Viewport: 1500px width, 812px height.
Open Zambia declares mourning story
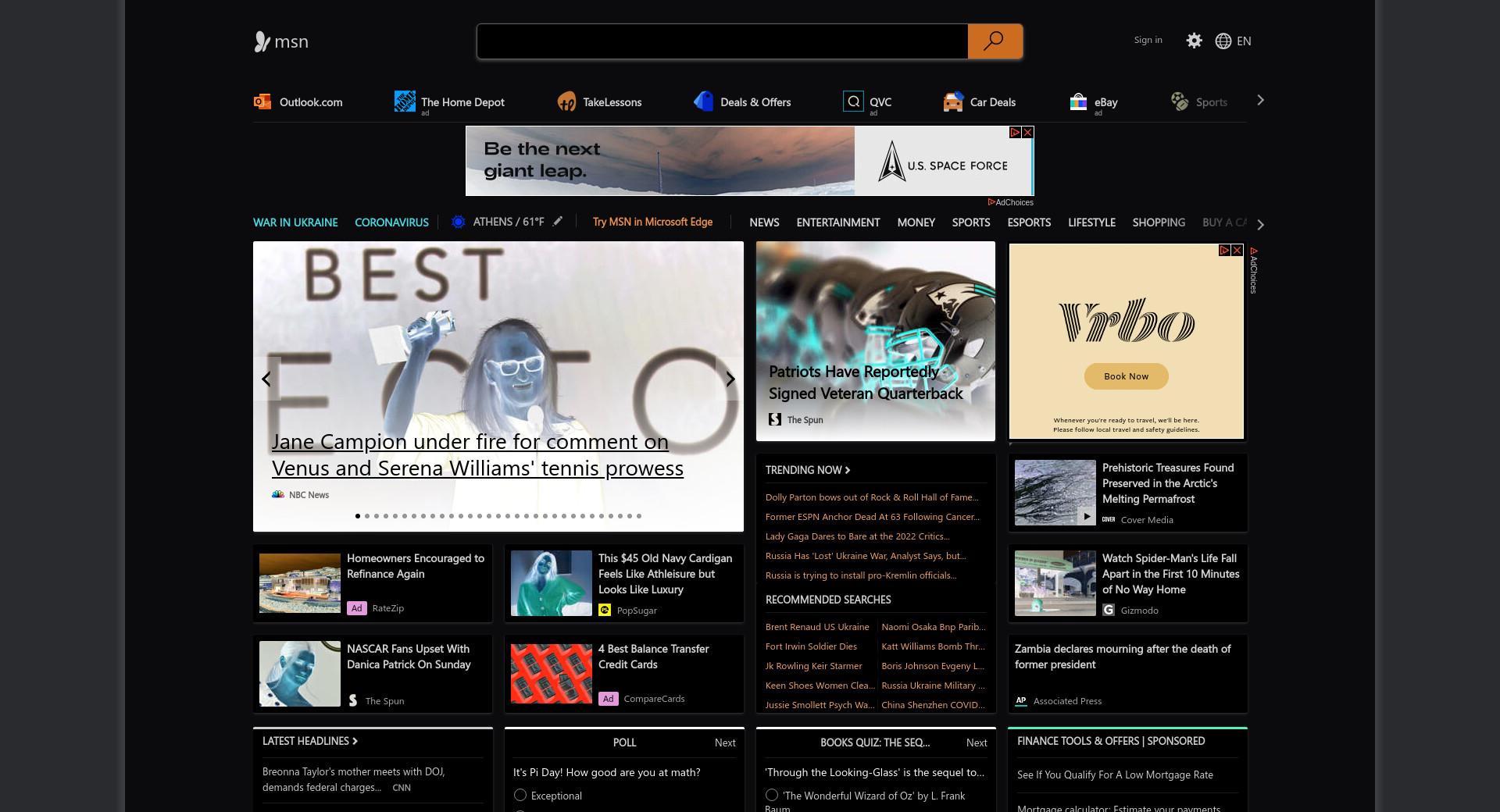(1122, 656)
